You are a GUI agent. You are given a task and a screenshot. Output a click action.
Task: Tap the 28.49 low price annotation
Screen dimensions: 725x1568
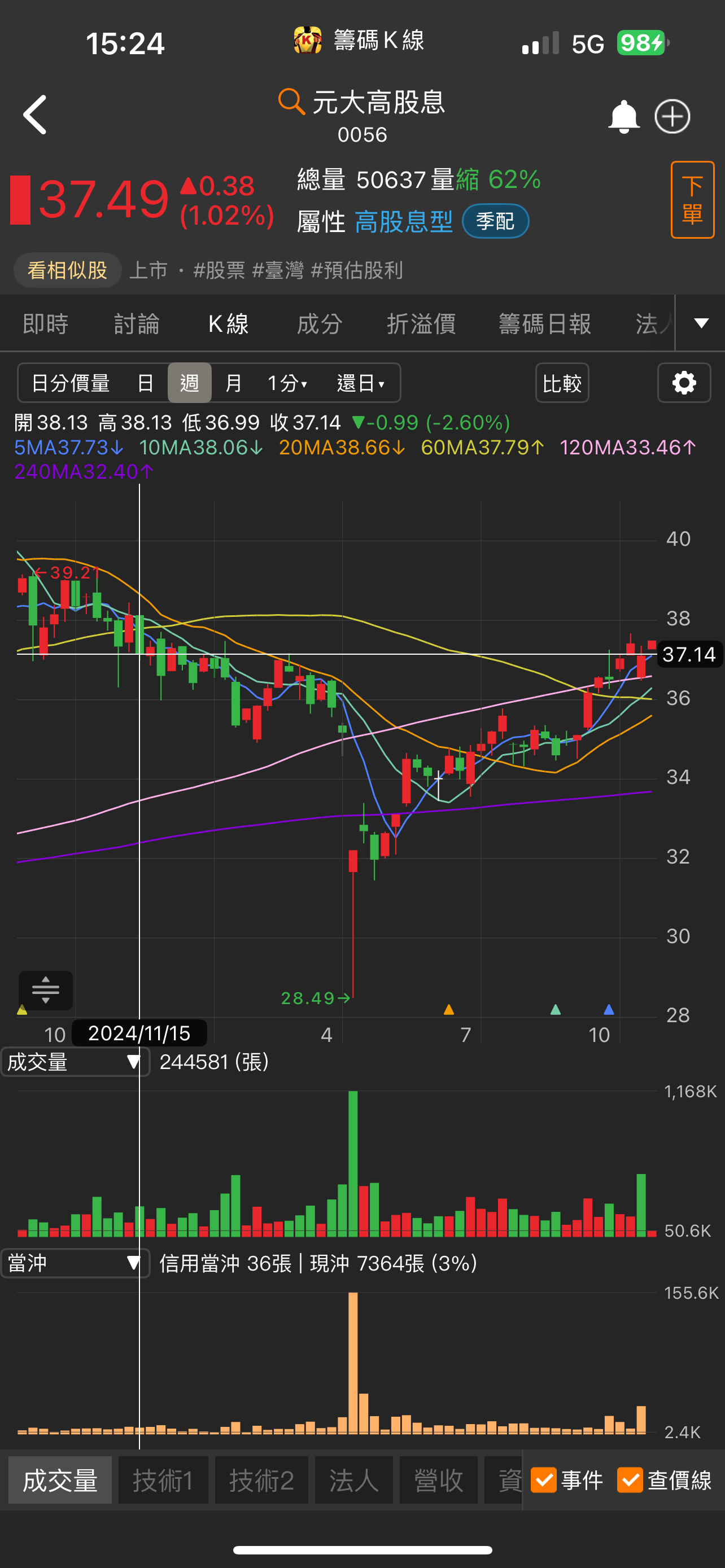[315, 998]
